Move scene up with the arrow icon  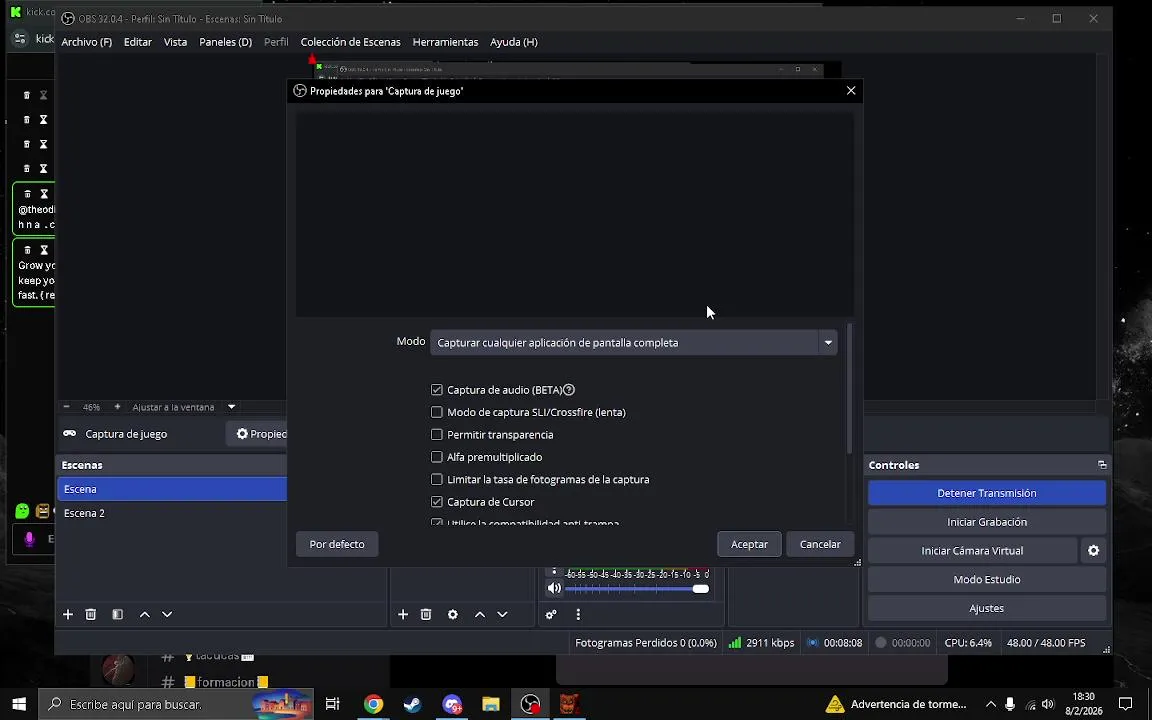coord(145,614)
